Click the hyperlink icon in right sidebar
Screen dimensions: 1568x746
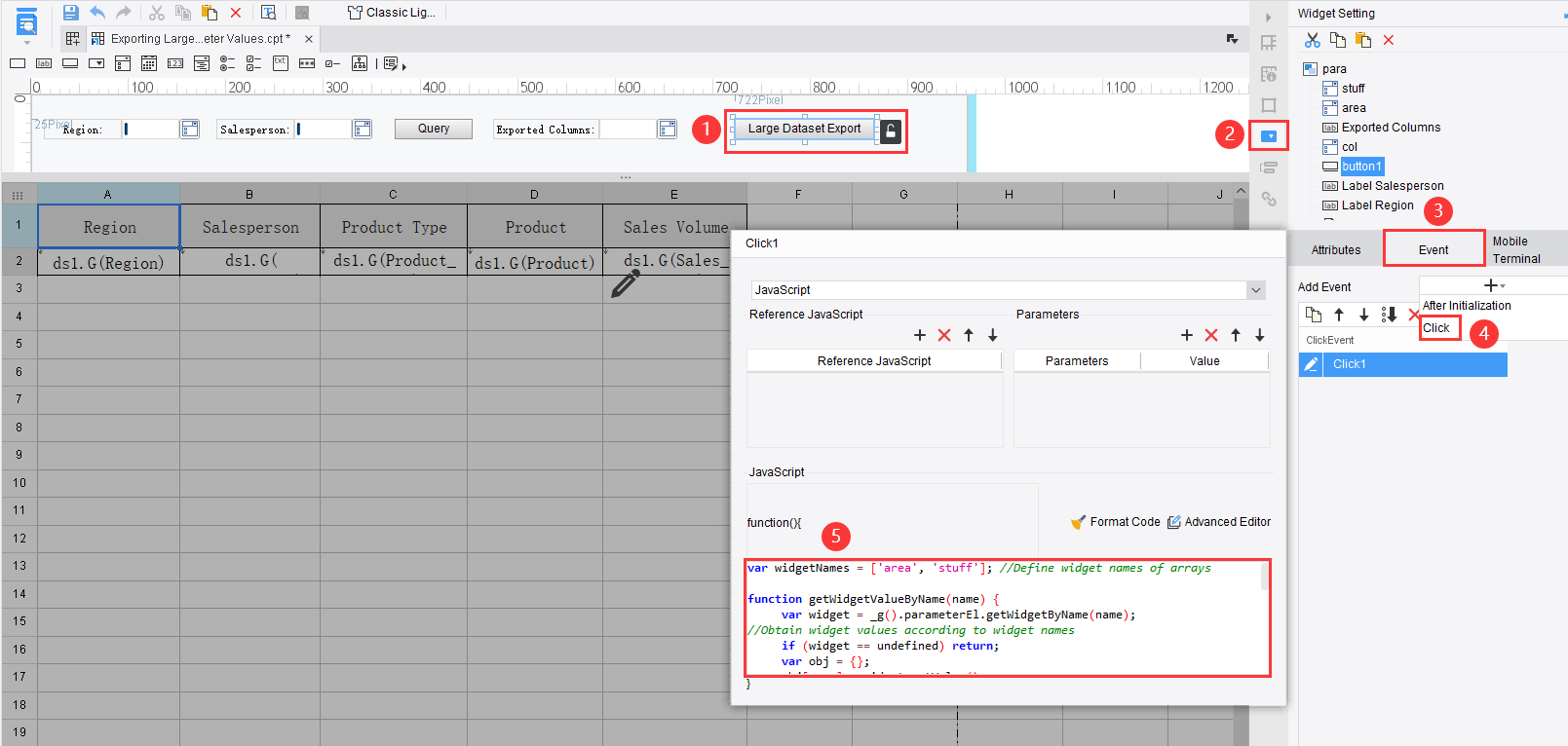coord(1268,199)
